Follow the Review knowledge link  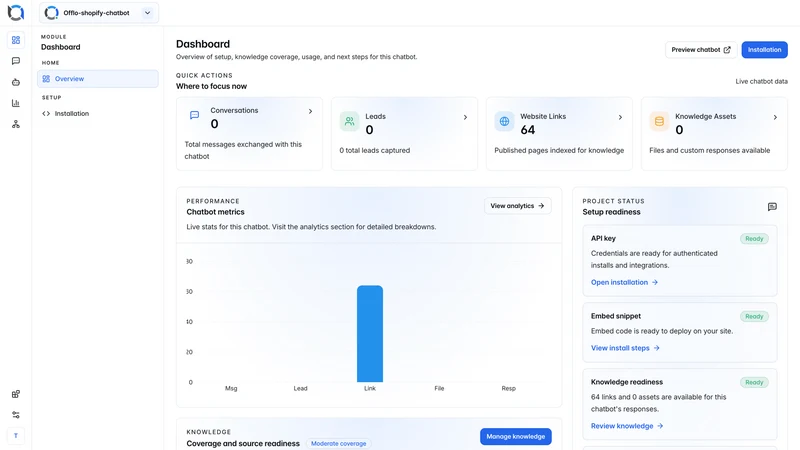pyautogui.click(x=627, y=426)
